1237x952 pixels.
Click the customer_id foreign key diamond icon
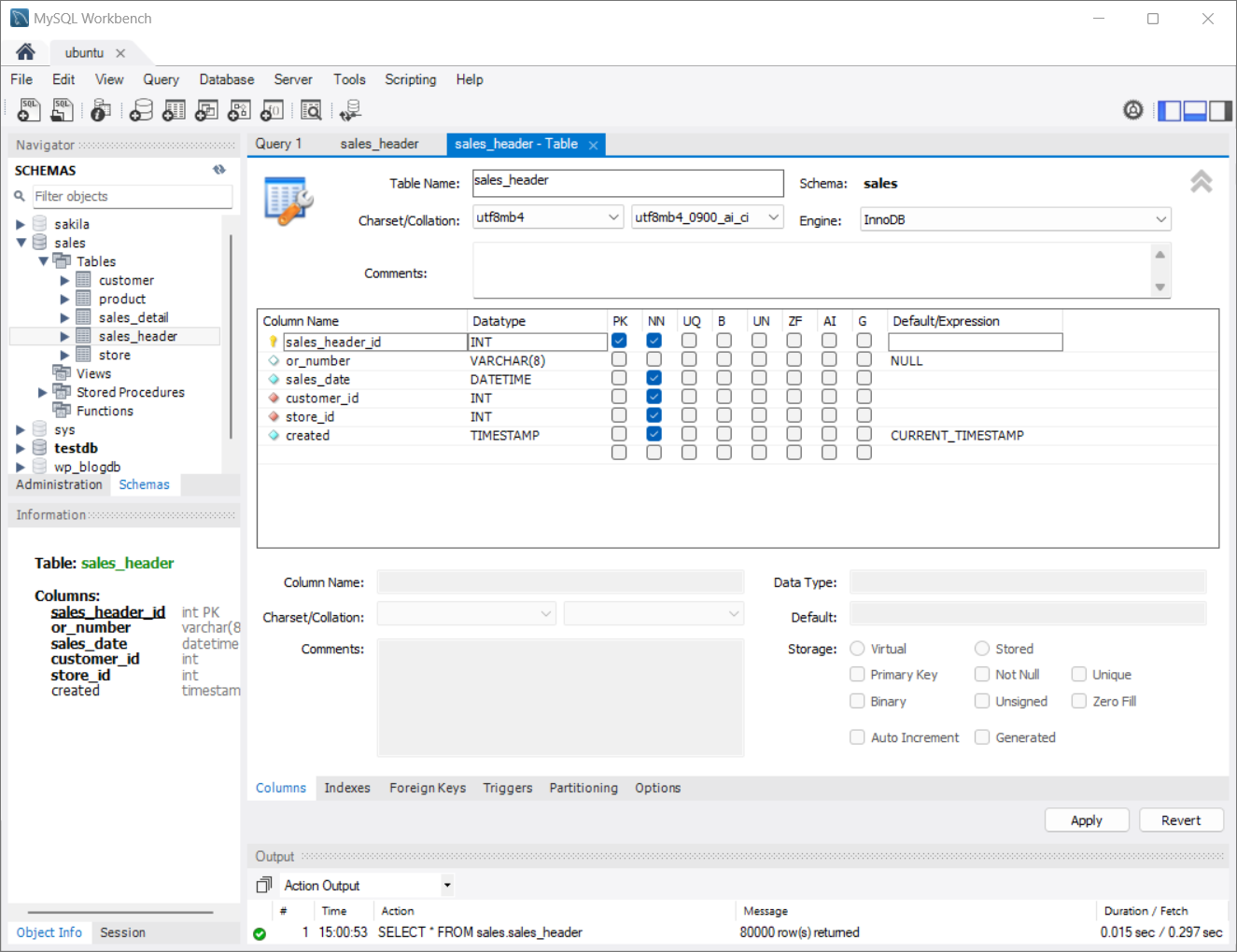(273, 398)
